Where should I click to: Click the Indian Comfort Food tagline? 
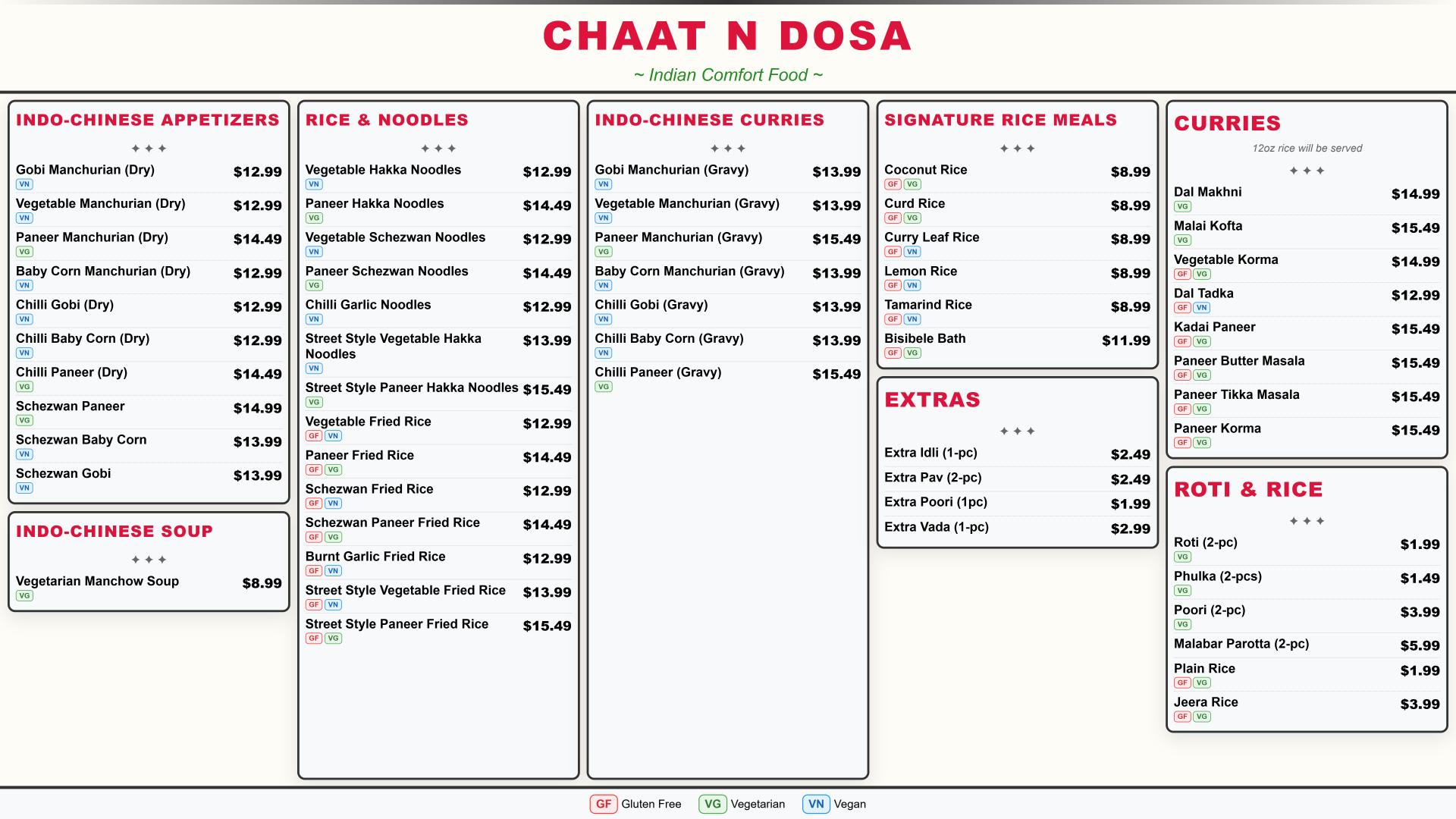pyautogui.click(x=727, y=75)
